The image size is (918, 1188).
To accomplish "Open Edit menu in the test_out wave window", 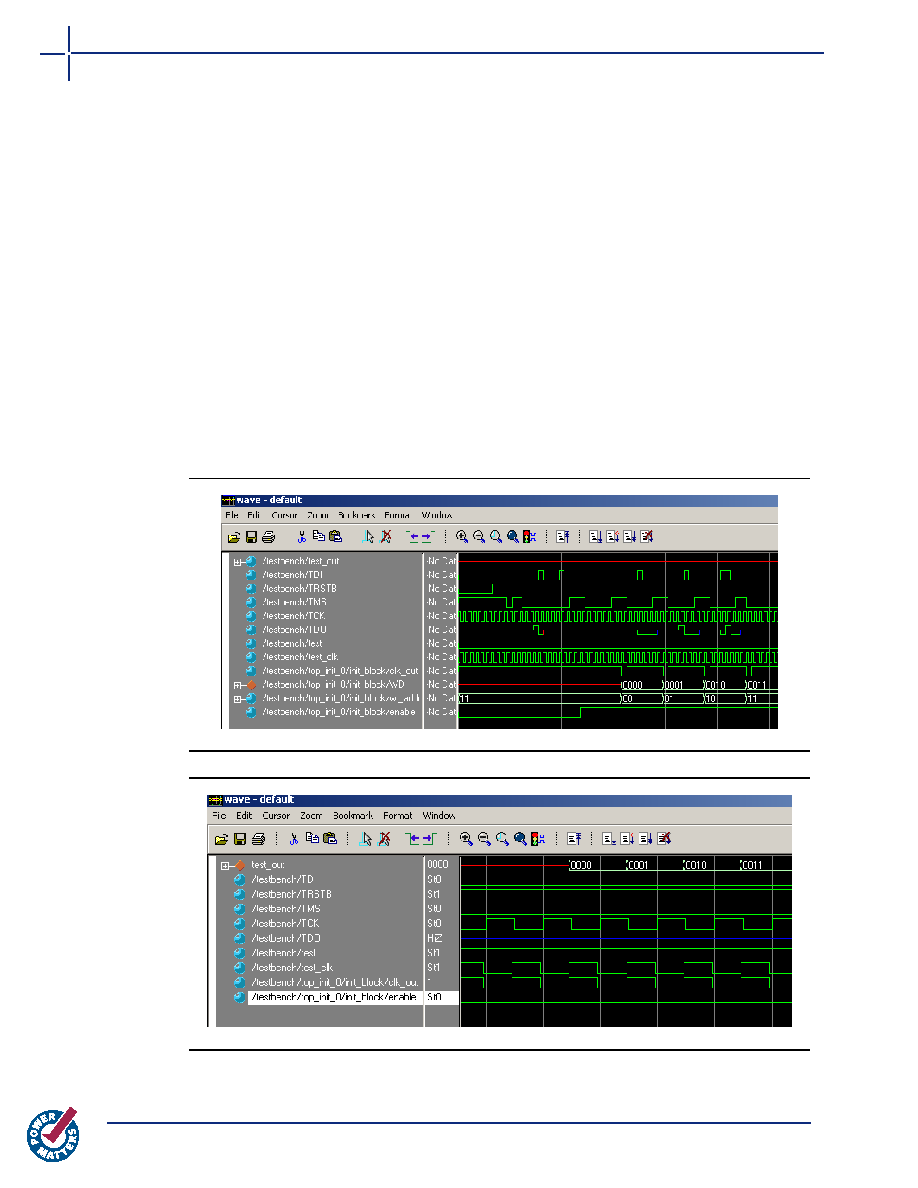I will (244, 816).
